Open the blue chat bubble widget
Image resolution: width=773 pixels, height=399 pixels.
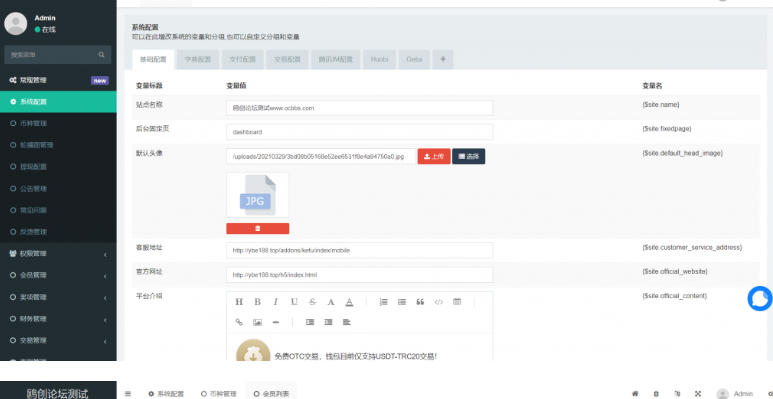[x=760, y=298]
